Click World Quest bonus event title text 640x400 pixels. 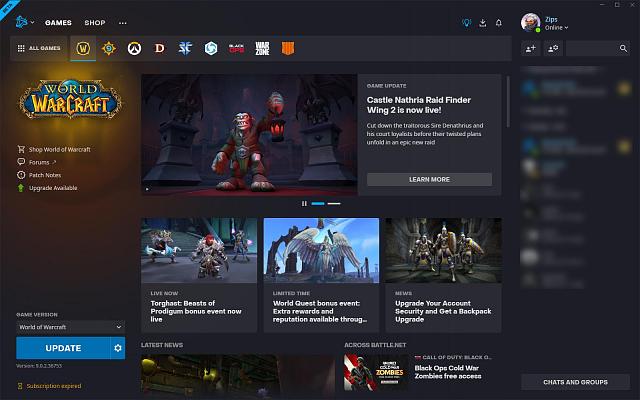tap(320, 311)
